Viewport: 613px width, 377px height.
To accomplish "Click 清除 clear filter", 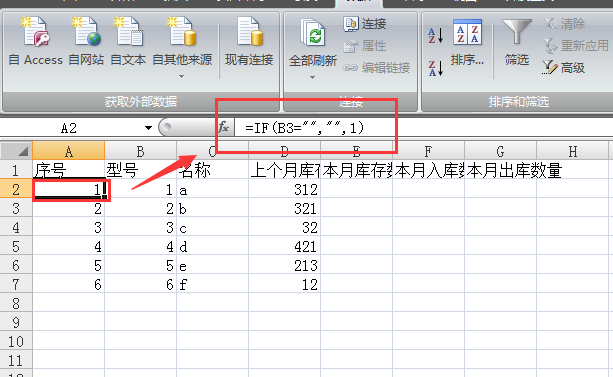I will click(564, 24).
